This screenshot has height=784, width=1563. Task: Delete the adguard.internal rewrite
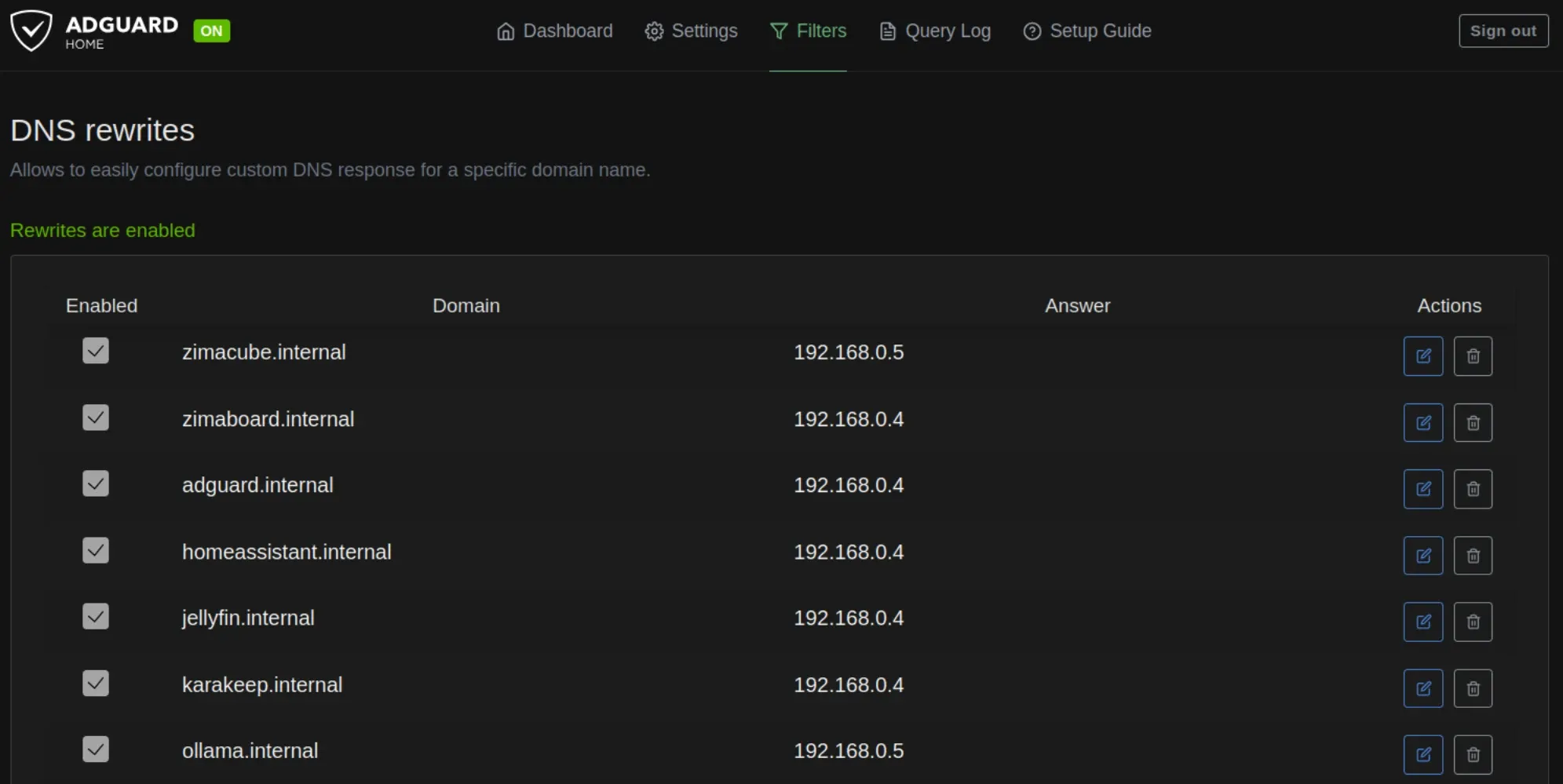pos(1473,489)
